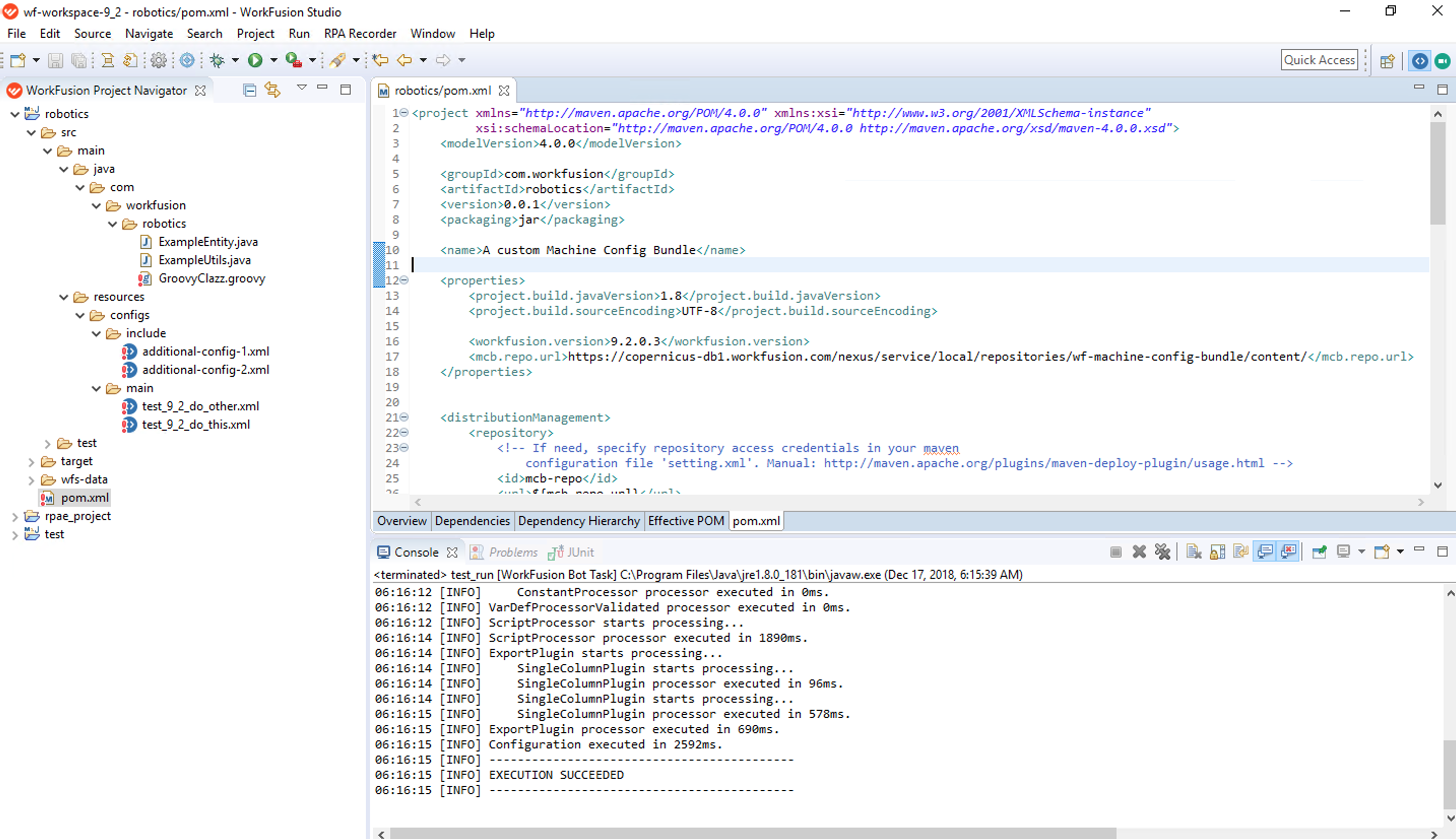Open the RPA Recorder menu

(360, 34)
